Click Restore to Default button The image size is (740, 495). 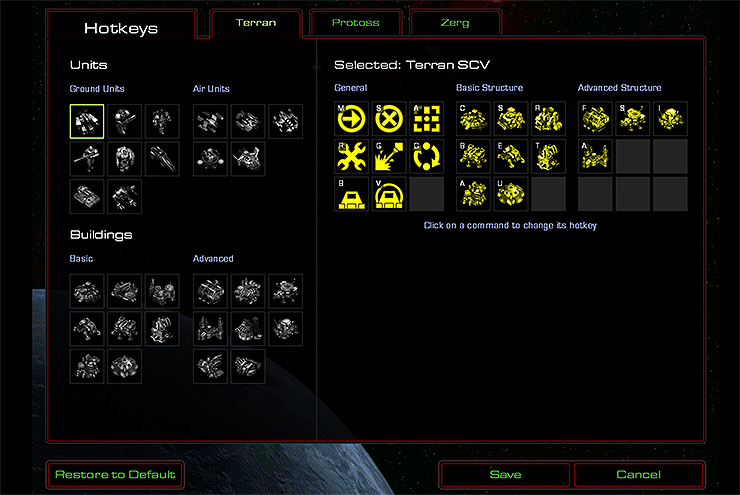tap(115, 475)
